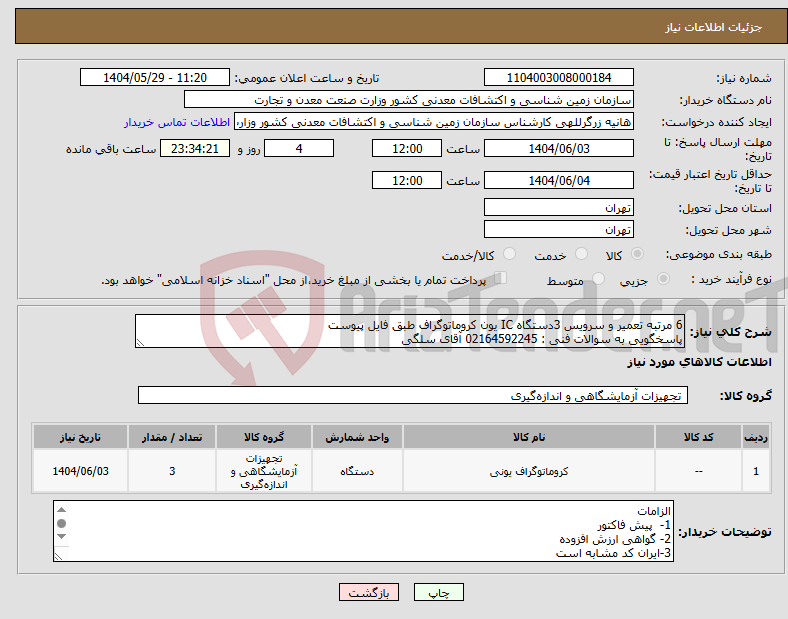788x619 pixels.
Task: Click the توضیحات خریدار notes textarea
Action: tap(363, 531)
